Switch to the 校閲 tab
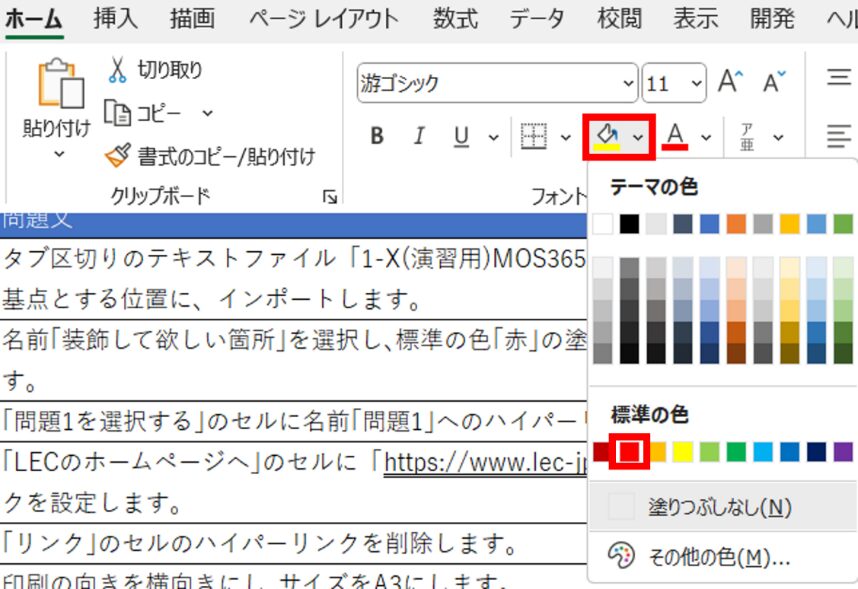The height and width of the screenshot is (589, 858). pyautogui.click(x=619, y=19)
